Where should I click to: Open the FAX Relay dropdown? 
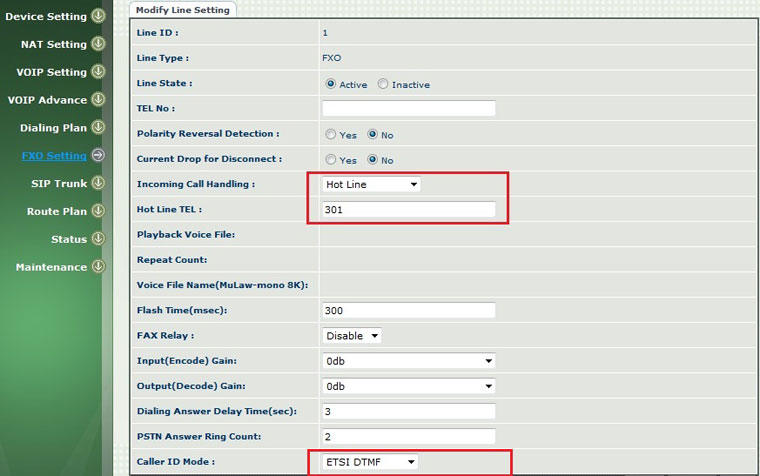351,336
